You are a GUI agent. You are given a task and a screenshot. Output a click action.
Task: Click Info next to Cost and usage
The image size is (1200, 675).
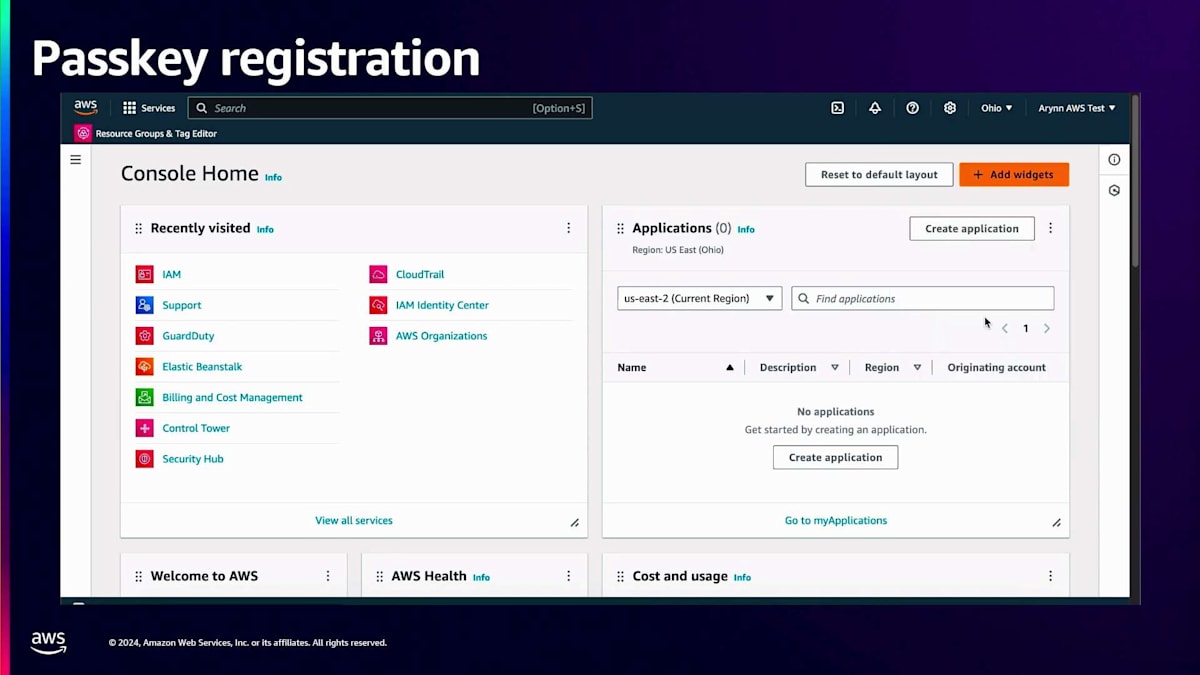[x=742, y=577]
